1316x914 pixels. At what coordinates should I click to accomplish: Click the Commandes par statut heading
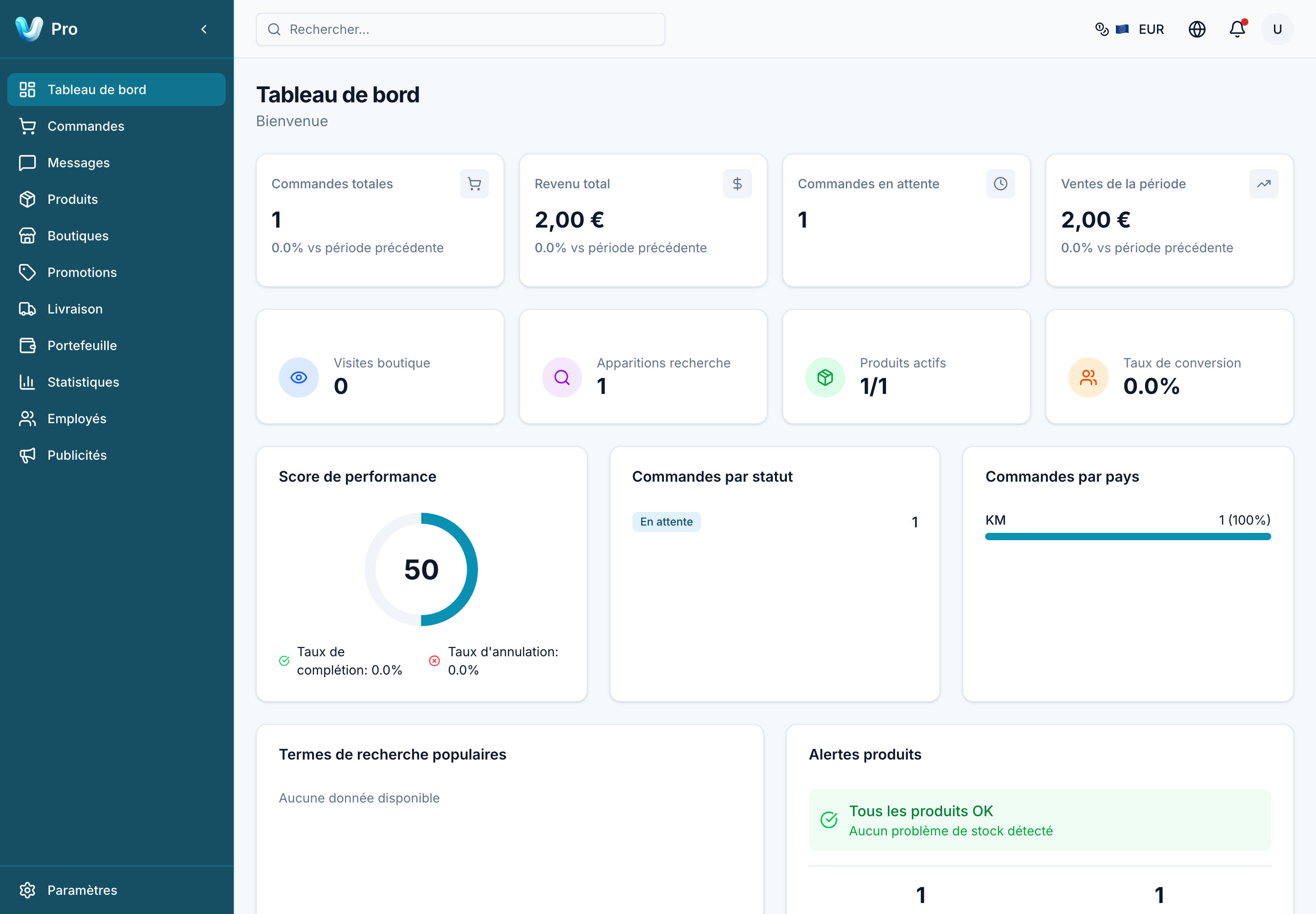click(x=712, y=477)
